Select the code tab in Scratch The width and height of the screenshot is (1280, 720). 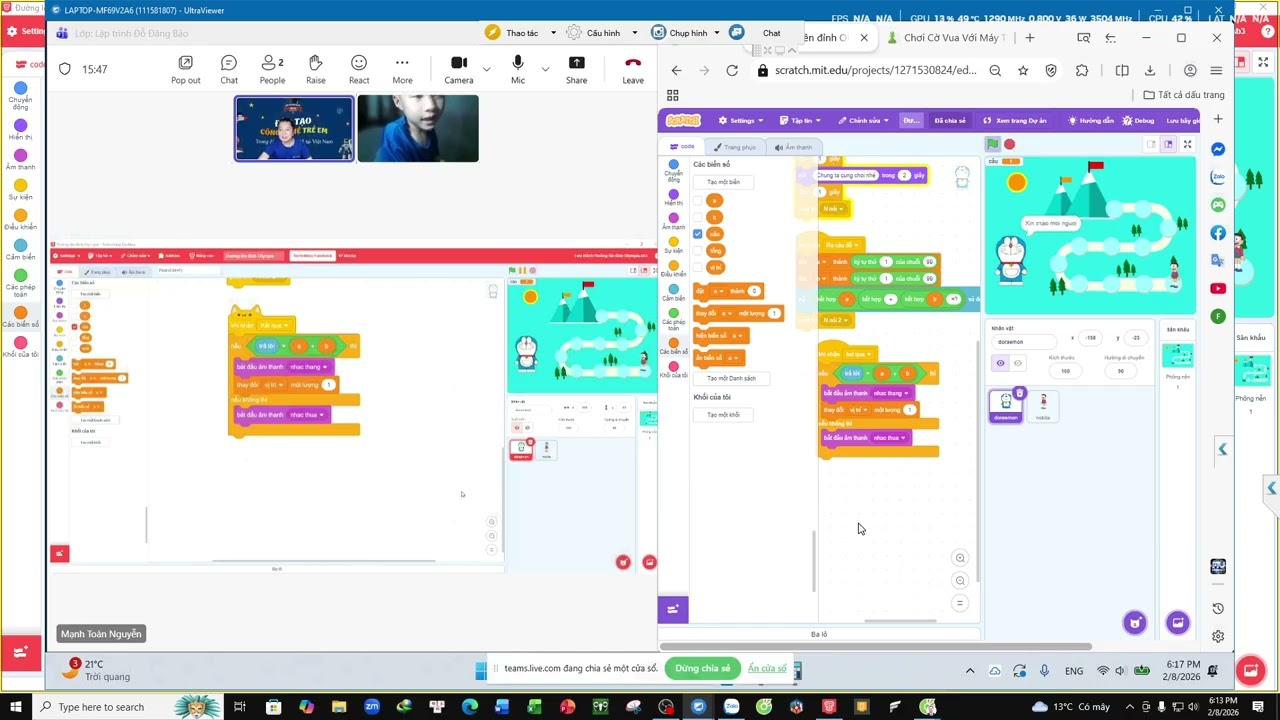(x=682, y=147)
